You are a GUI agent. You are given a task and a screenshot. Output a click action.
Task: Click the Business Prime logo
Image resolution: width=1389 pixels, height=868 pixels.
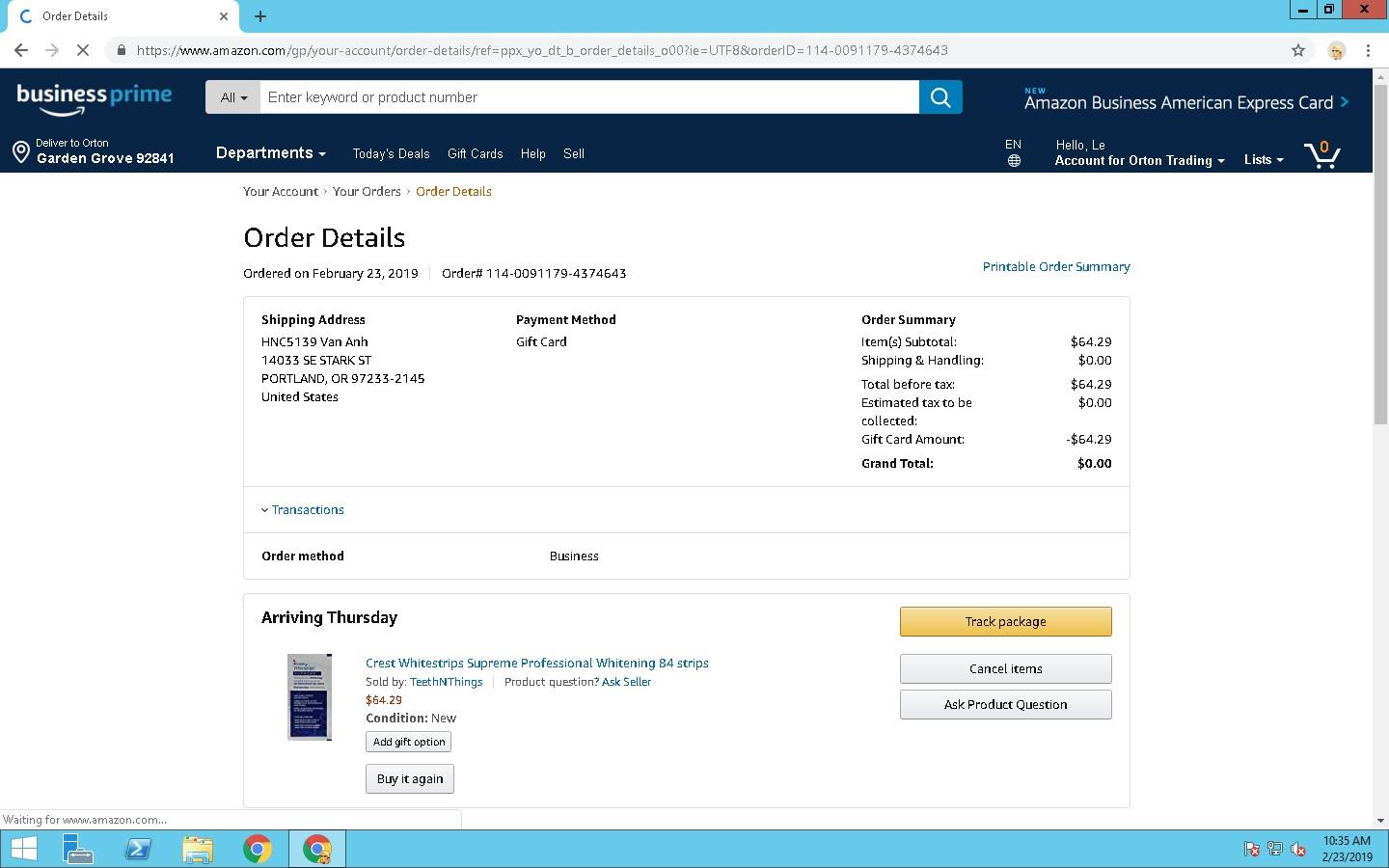[95, 97]
